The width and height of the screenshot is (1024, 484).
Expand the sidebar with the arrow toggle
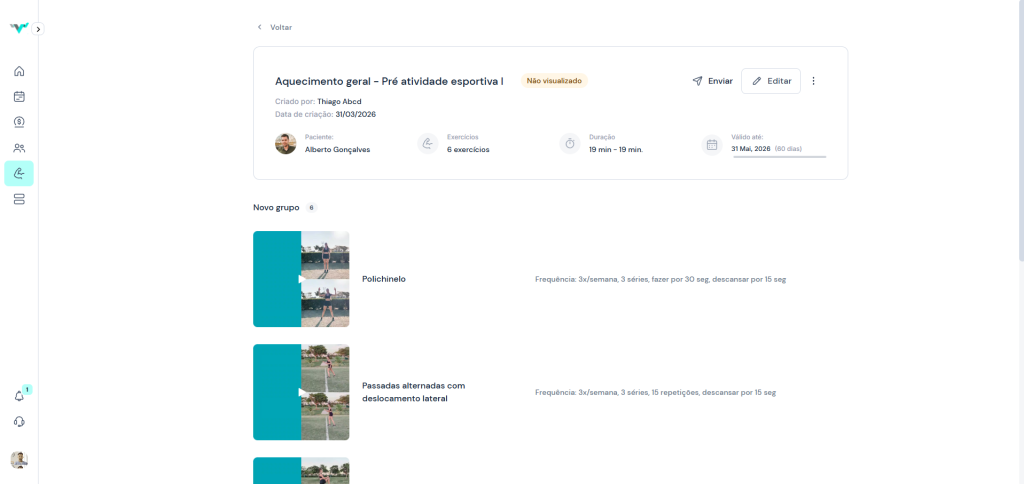[x=38, y=29]
